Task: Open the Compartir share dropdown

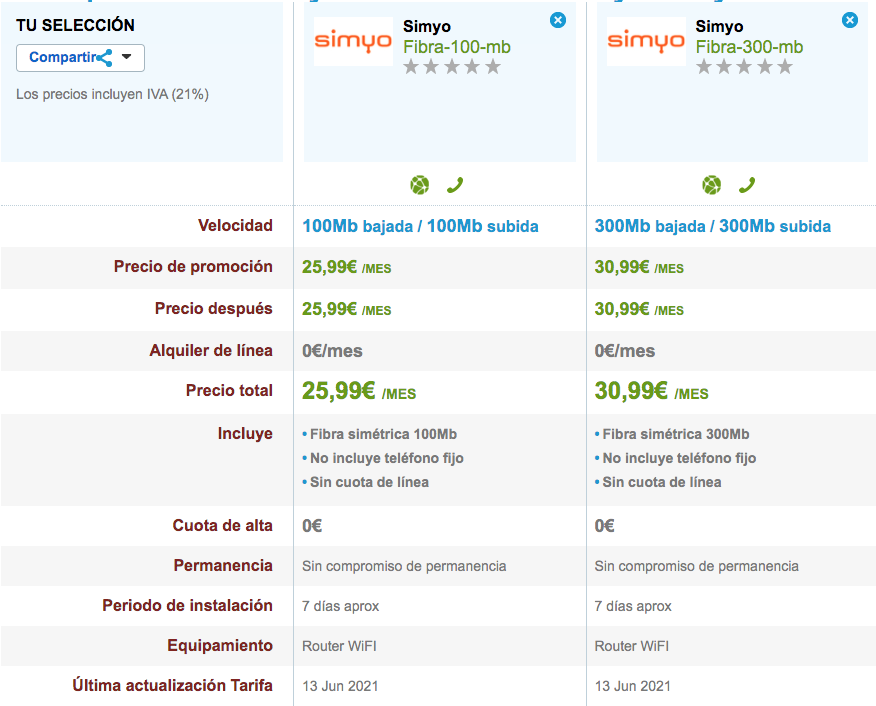Action: [80, 58]
